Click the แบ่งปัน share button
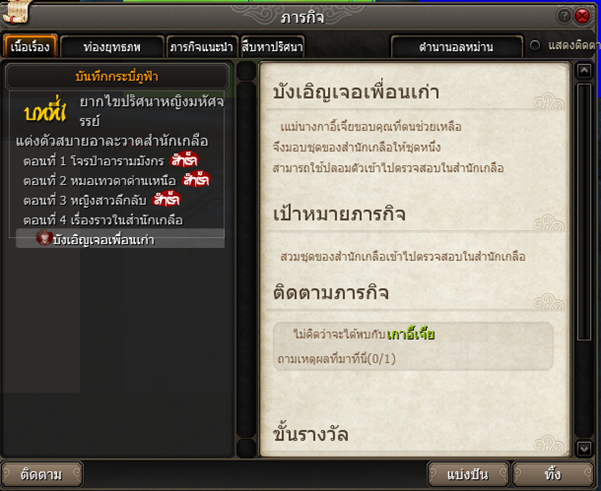 point(468,475)
